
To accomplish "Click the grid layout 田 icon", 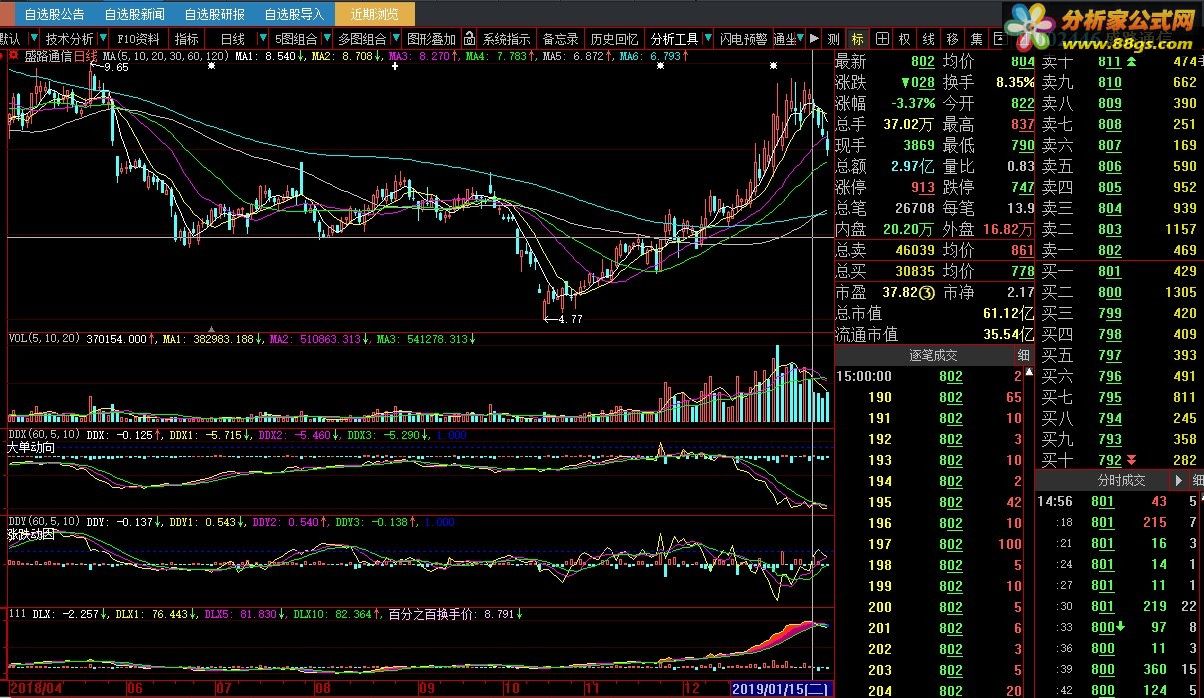I will point(881,39).
